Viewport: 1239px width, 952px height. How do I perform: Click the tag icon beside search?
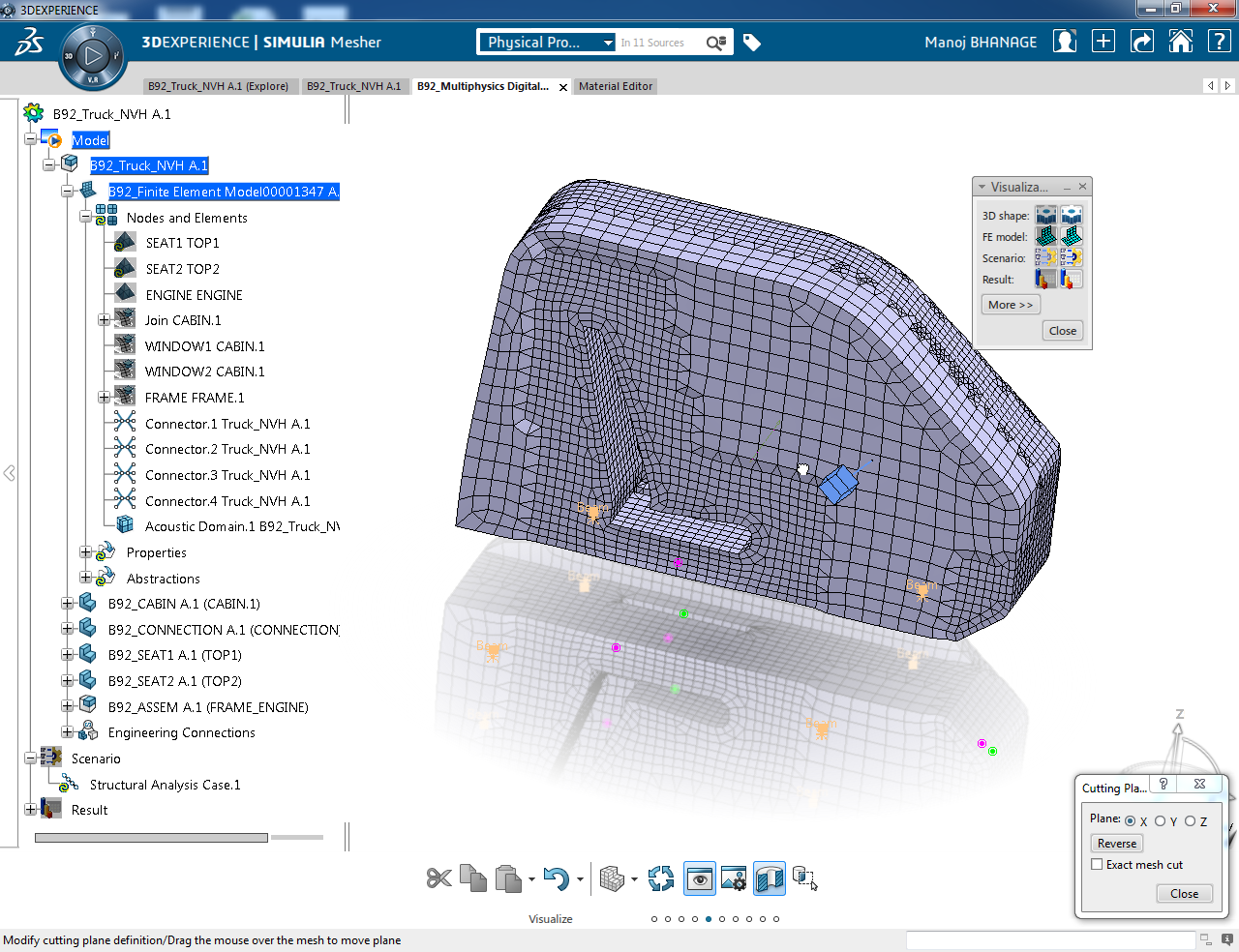752,43
